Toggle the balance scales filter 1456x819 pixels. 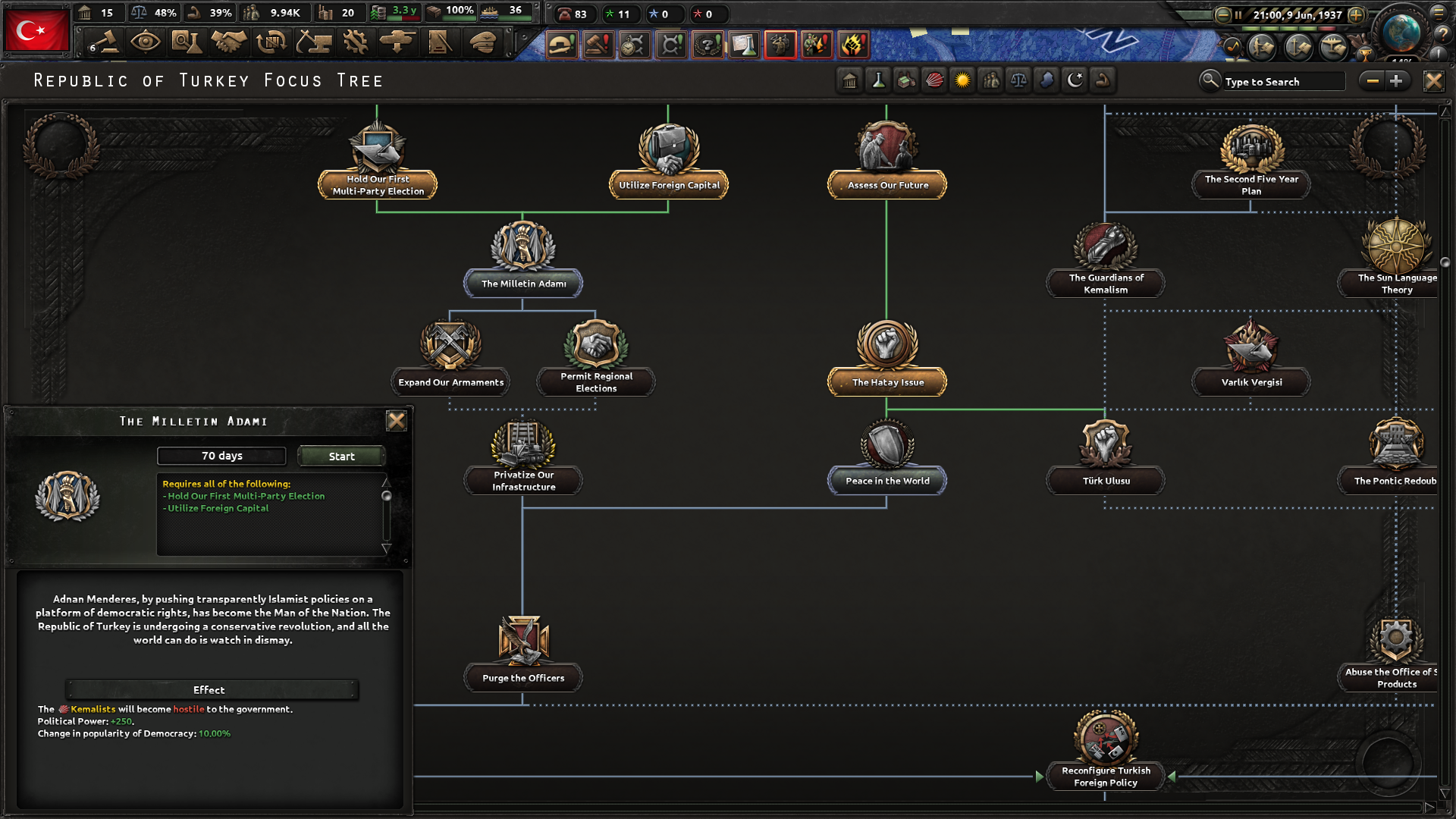pos(1018,80)
